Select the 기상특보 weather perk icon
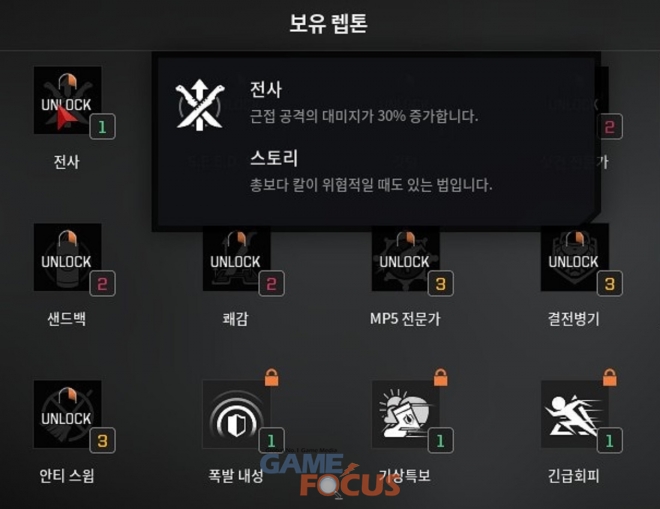This screenshot has height=509, width=660. (405, 414)
